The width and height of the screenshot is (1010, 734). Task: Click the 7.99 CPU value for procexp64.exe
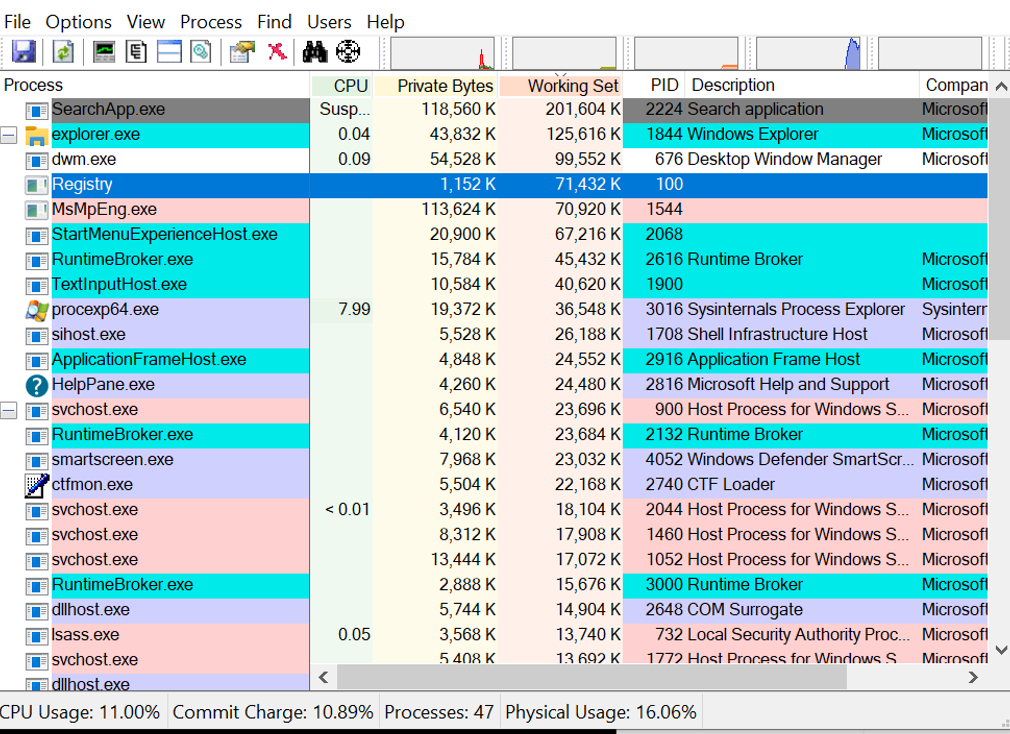354,310
